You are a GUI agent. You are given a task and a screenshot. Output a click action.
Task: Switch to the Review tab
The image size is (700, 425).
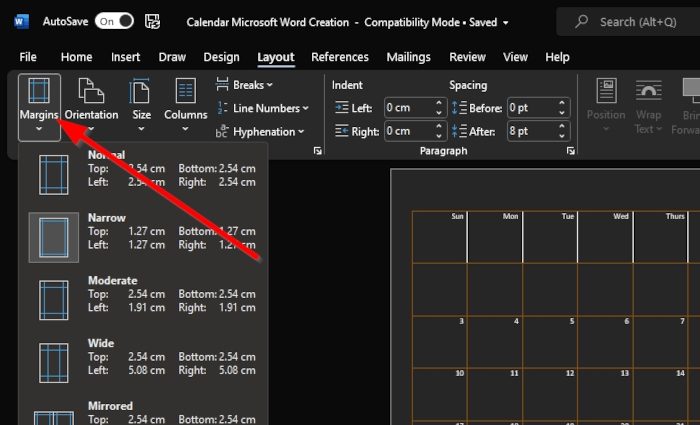click(x=467, y=57)
